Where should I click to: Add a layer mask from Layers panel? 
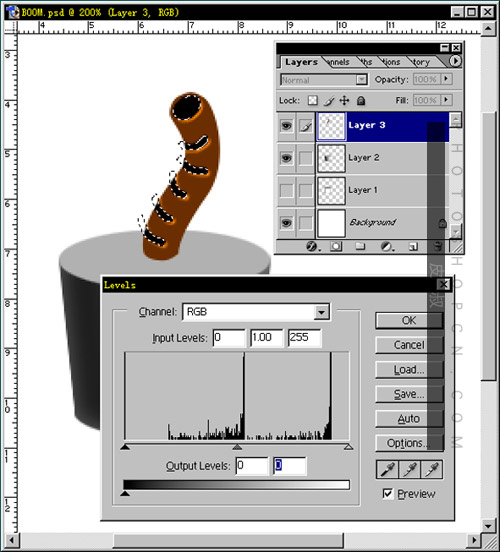pyautogui.click(x=336, y=246)
